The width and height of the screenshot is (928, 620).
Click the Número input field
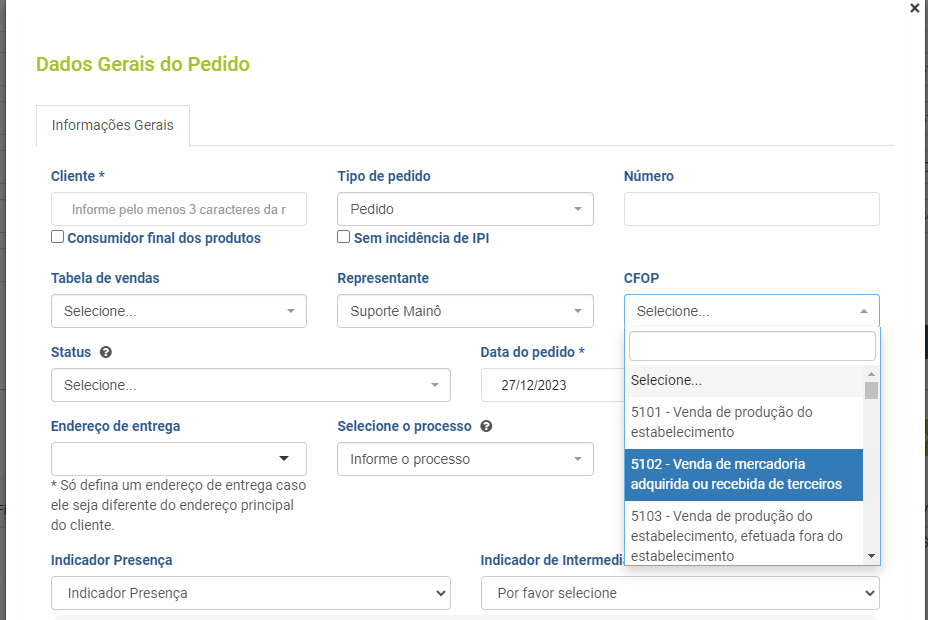click(752, 209)
